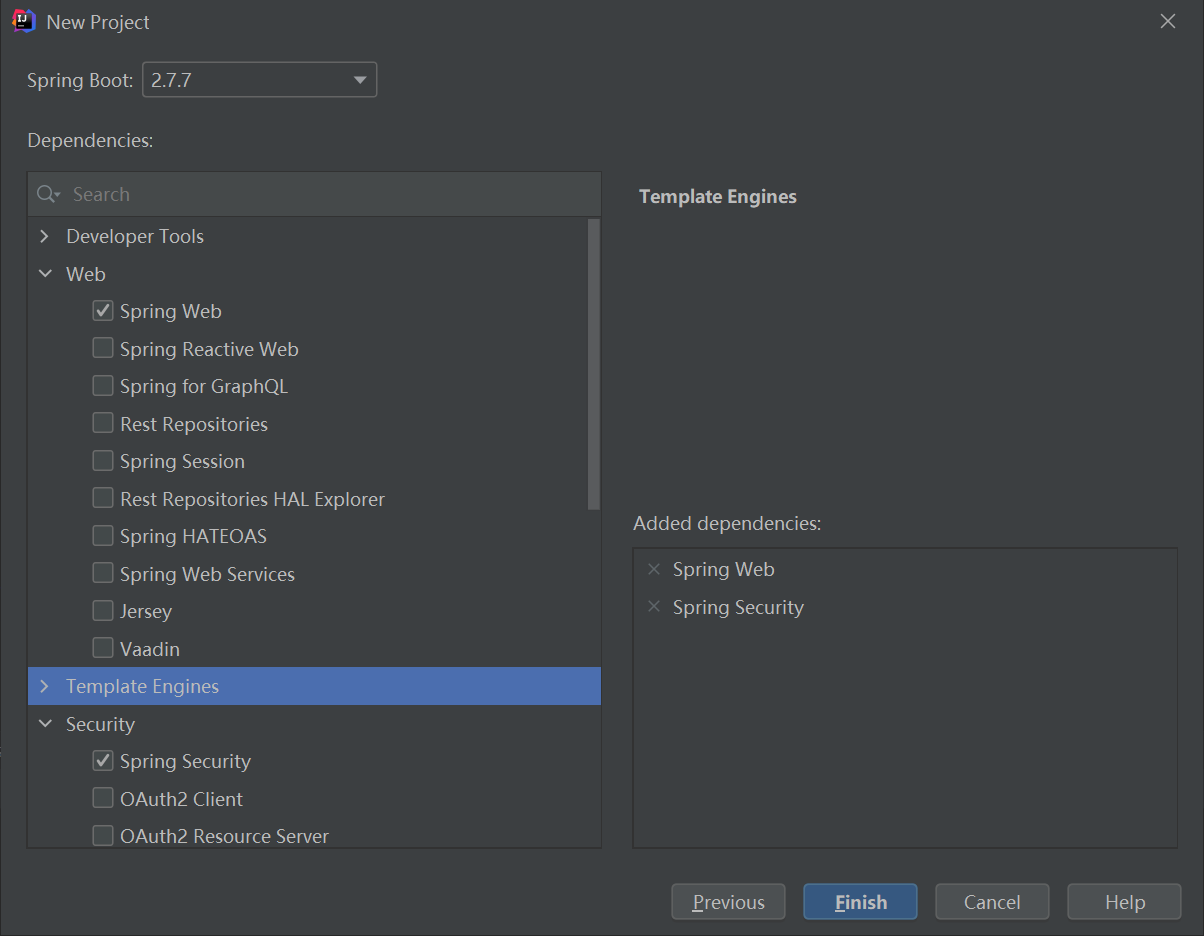The image size is (1204, 936).
Task: Select Spring Security in added dependencies
Action: pyautogui.click(x=738, y=607)
